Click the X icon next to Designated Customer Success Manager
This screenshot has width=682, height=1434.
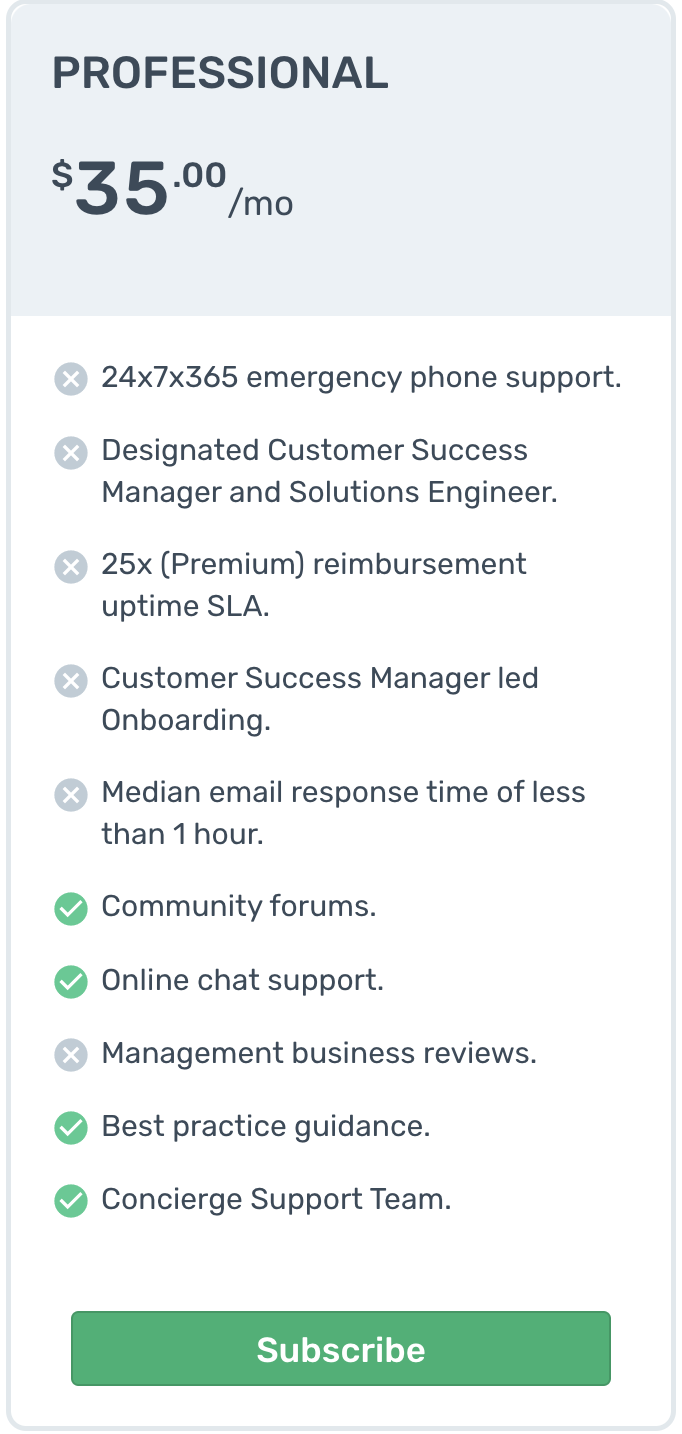[70, 453]
